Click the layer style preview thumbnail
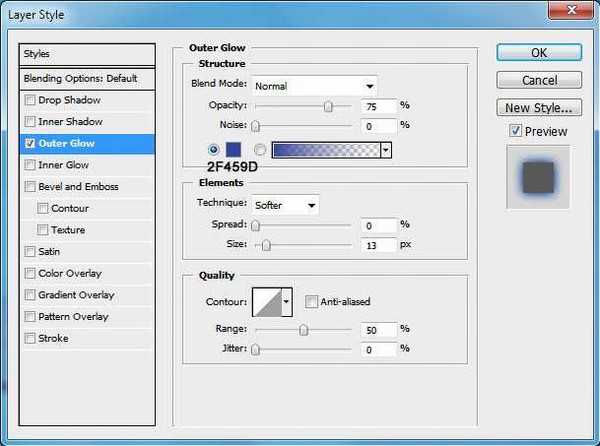The width and height of the screenshot is (600, 446). coord(538,176)
